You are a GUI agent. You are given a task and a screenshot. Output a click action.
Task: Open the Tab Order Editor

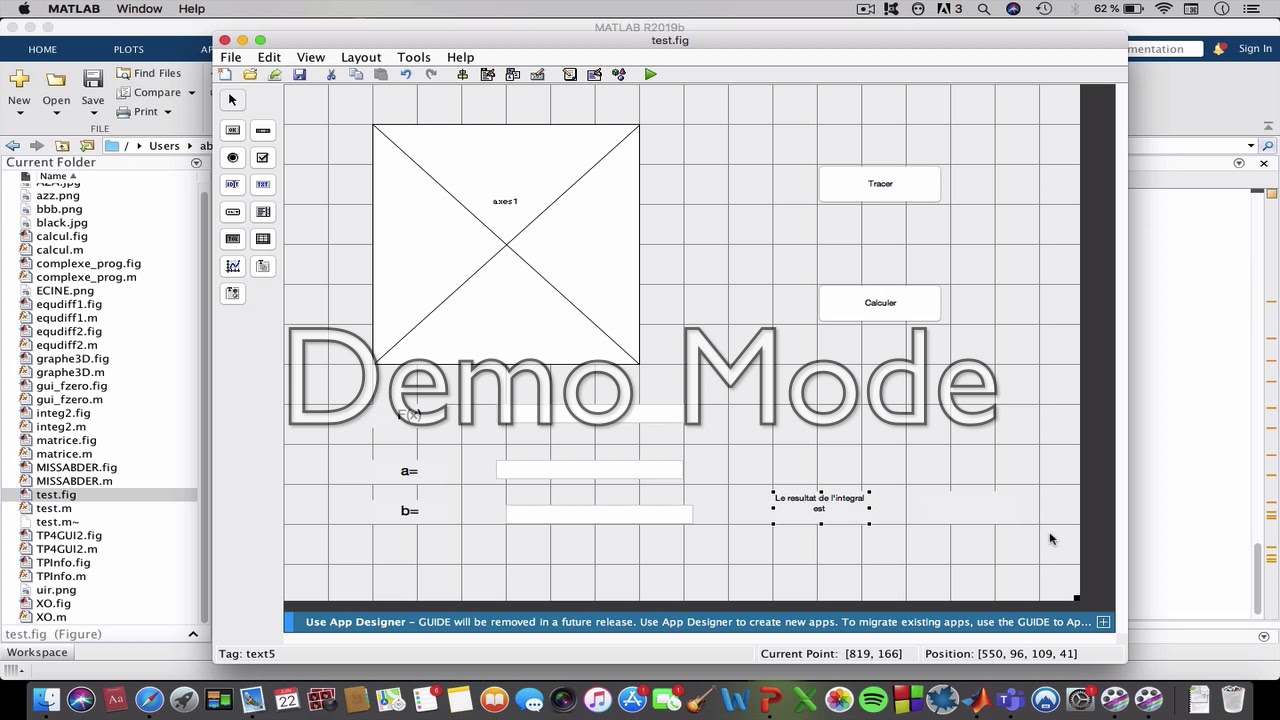point(513,74)
